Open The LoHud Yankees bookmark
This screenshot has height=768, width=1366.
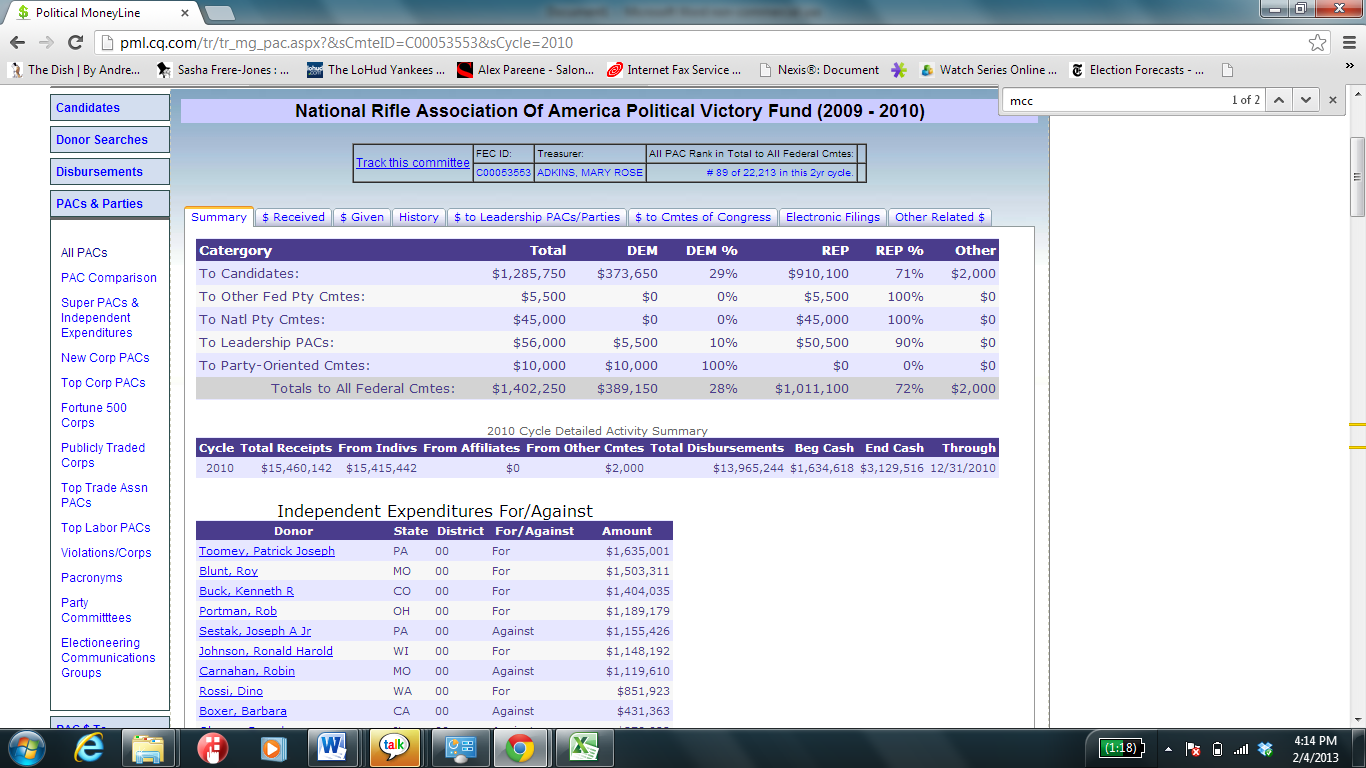pos(376,70)
